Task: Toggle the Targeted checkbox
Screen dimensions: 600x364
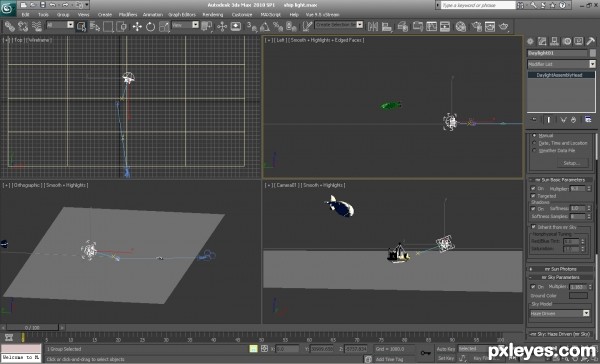Action: click(x=533, y=196)
